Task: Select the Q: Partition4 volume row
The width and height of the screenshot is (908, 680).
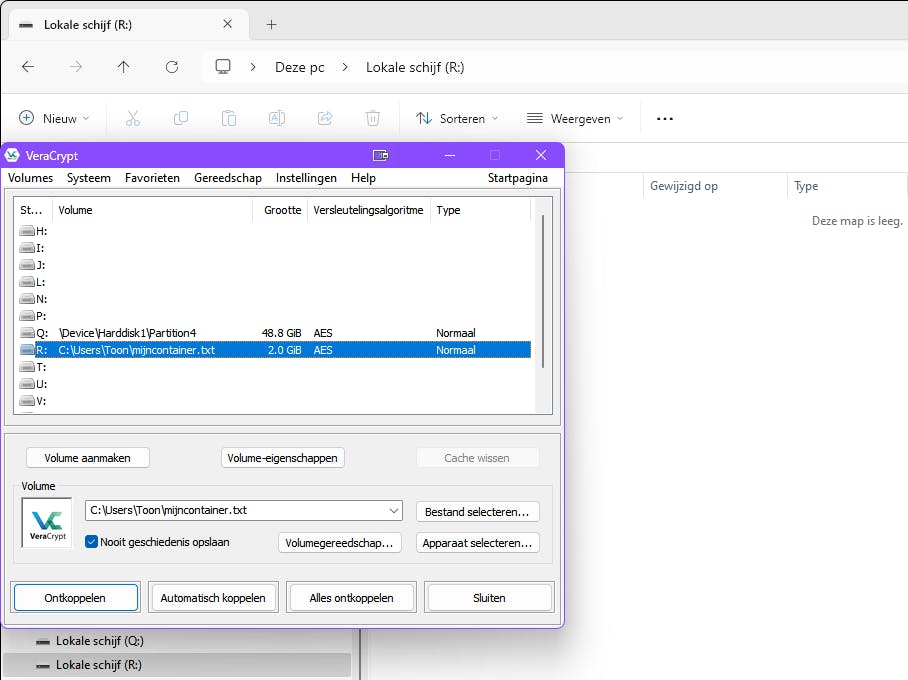Action: click(x=274, y=333)
